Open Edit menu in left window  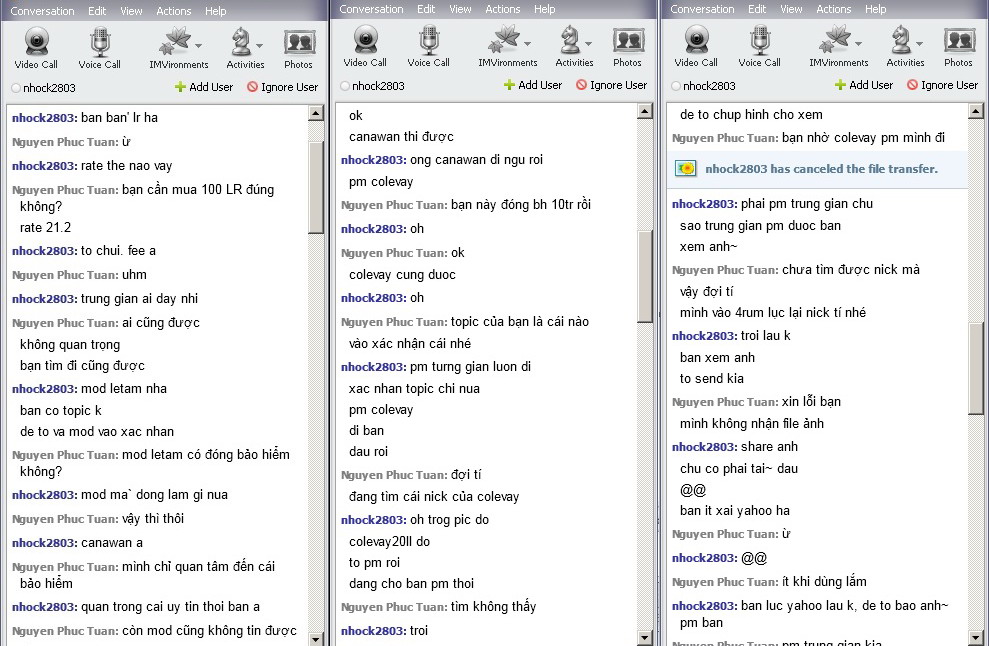pyautogui.click(x=97, y=11)
